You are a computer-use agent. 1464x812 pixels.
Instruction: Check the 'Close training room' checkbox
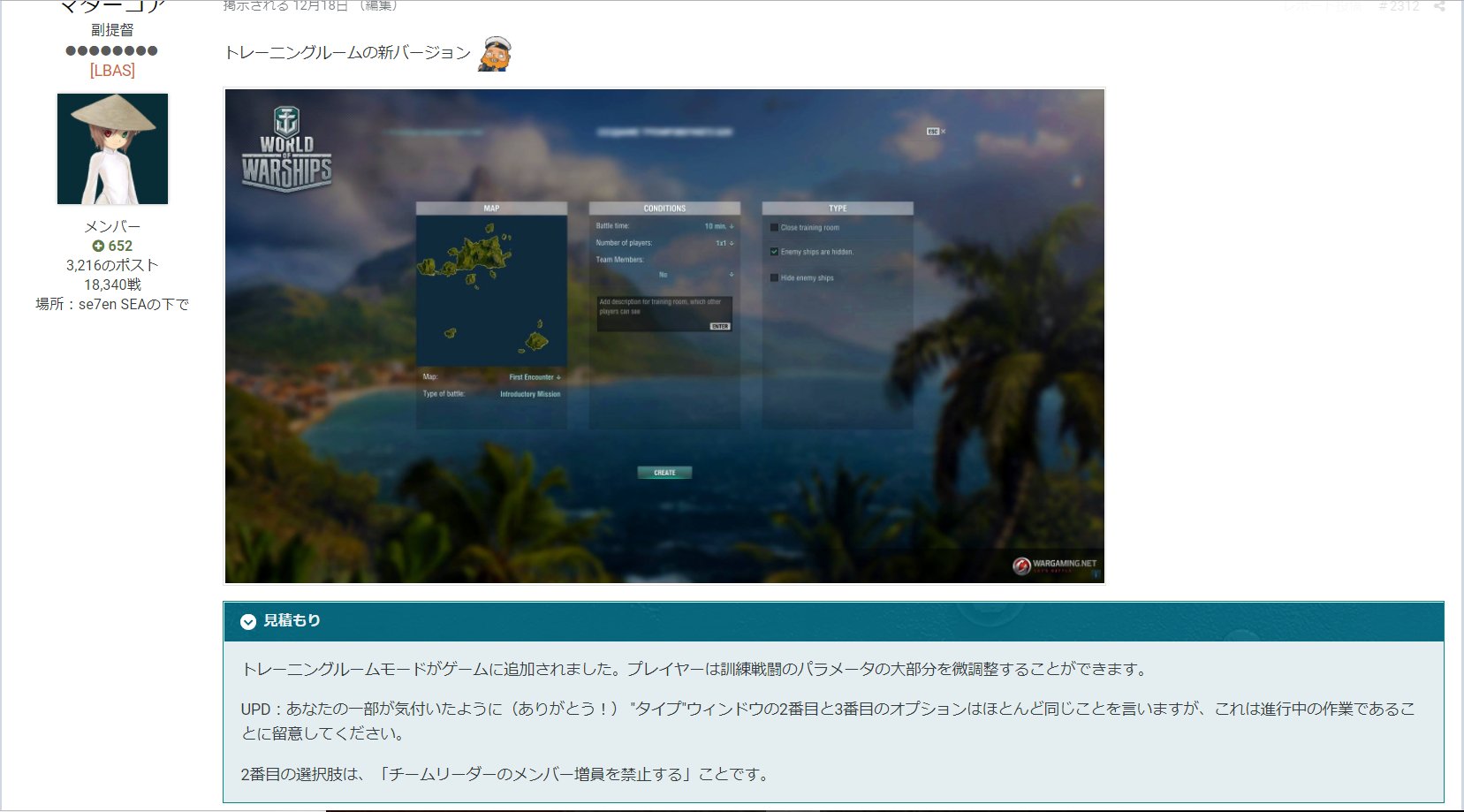click(x=775, y=228)
